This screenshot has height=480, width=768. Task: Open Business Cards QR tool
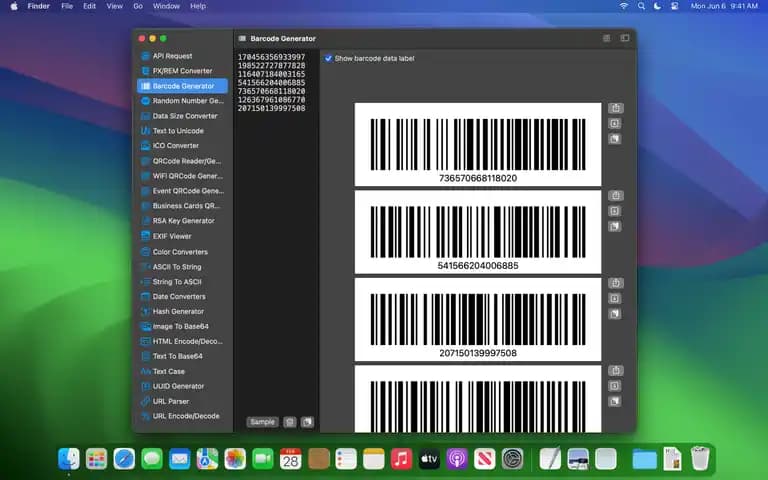[182, 206]
